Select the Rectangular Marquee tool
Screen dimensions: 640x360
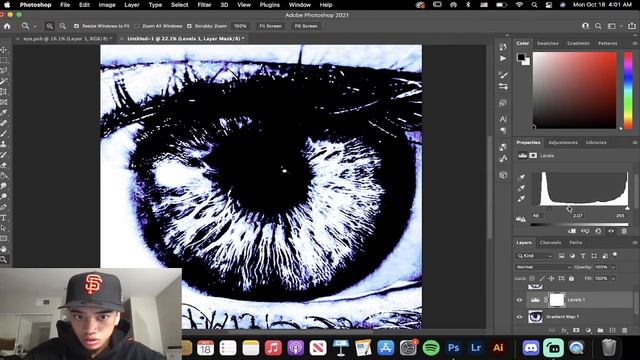pyautogui.click(x=4, y=60)
